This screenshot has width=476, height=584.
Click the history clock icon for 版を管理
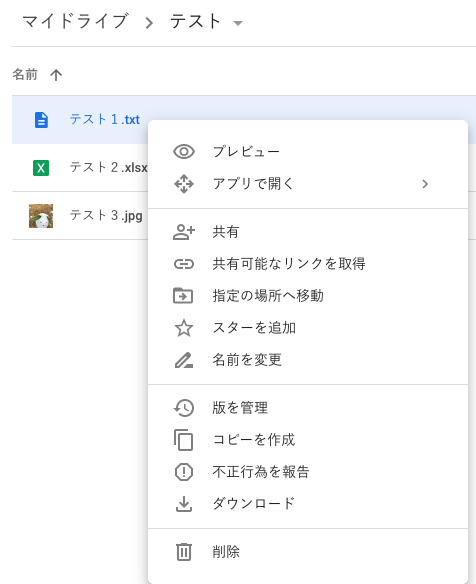184,408
